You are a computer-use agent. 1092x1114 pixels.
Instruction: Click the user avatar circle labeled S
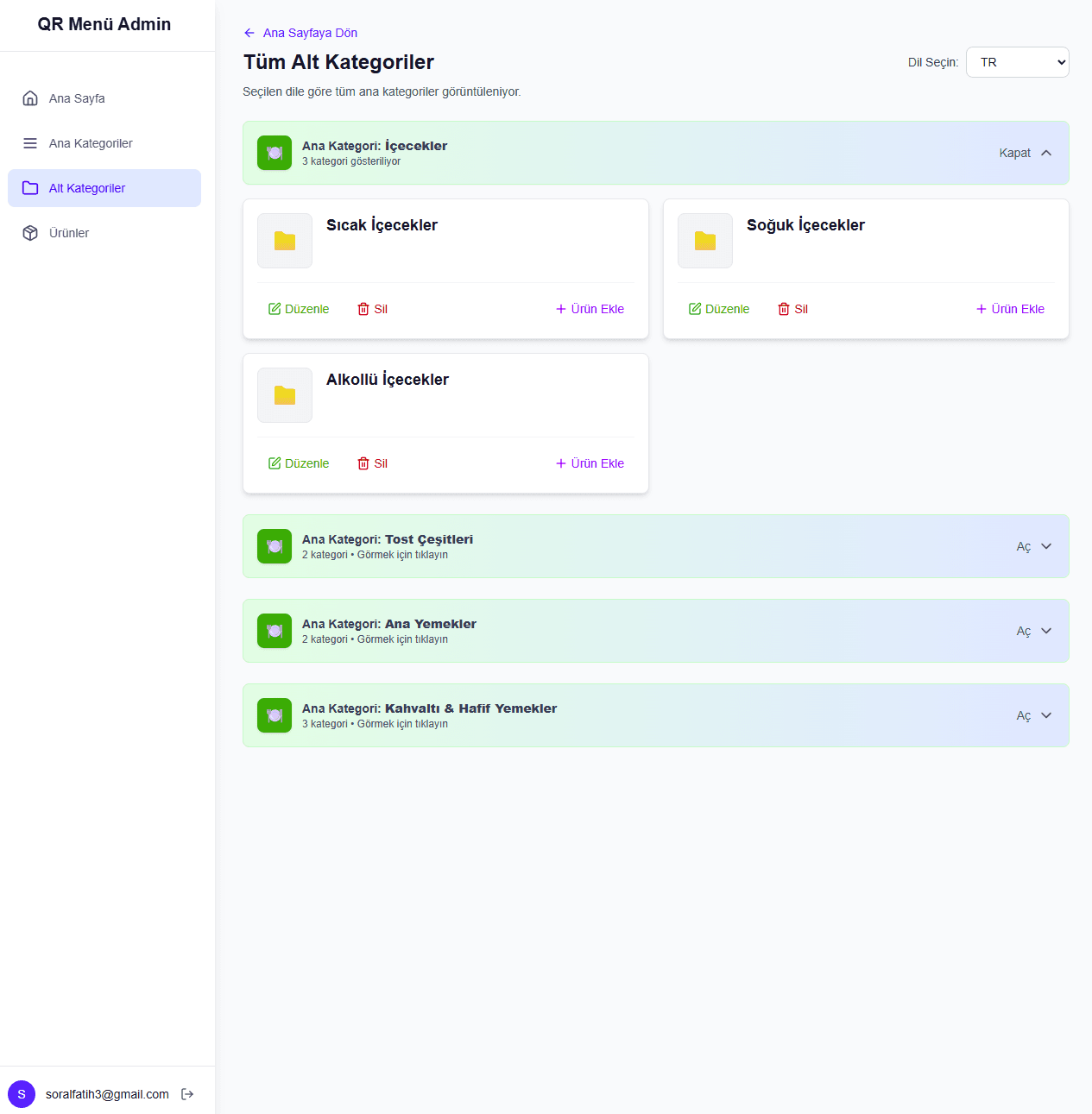(x=22, y=1094)
